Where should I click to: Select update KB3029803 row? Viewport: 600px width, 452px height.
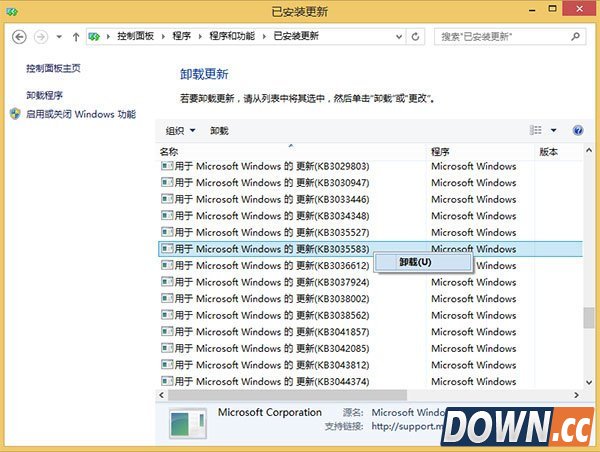click(x=370, y=166)
